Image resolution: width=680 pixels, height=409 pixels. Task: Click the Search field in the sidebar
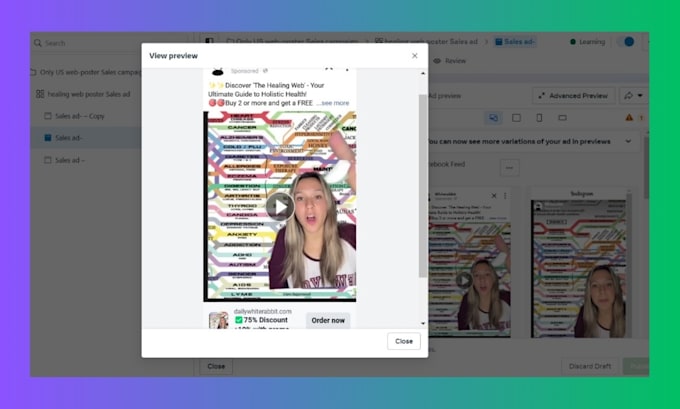(x=87, y=43)
